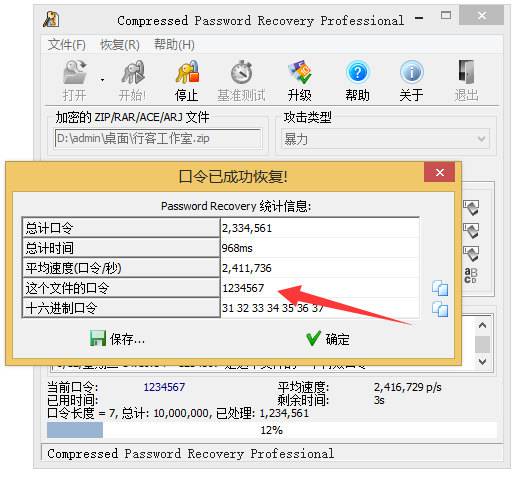Close the password recovered dialog
522x483 pixels.
pos(439,172)
